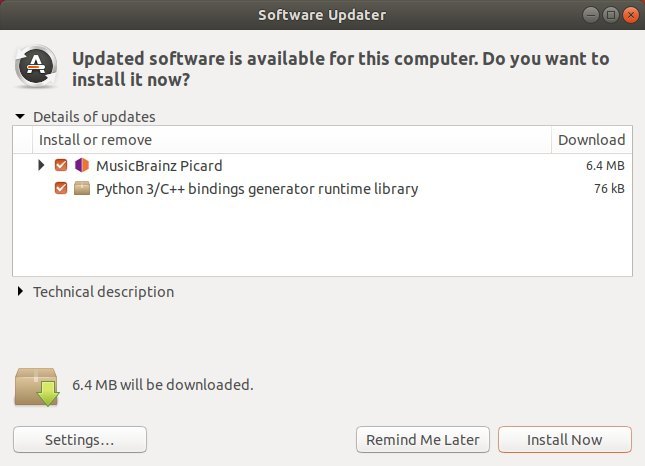Select the MusicBrainz Picard row
Screen dimensions: 645x466
point(322,165)
